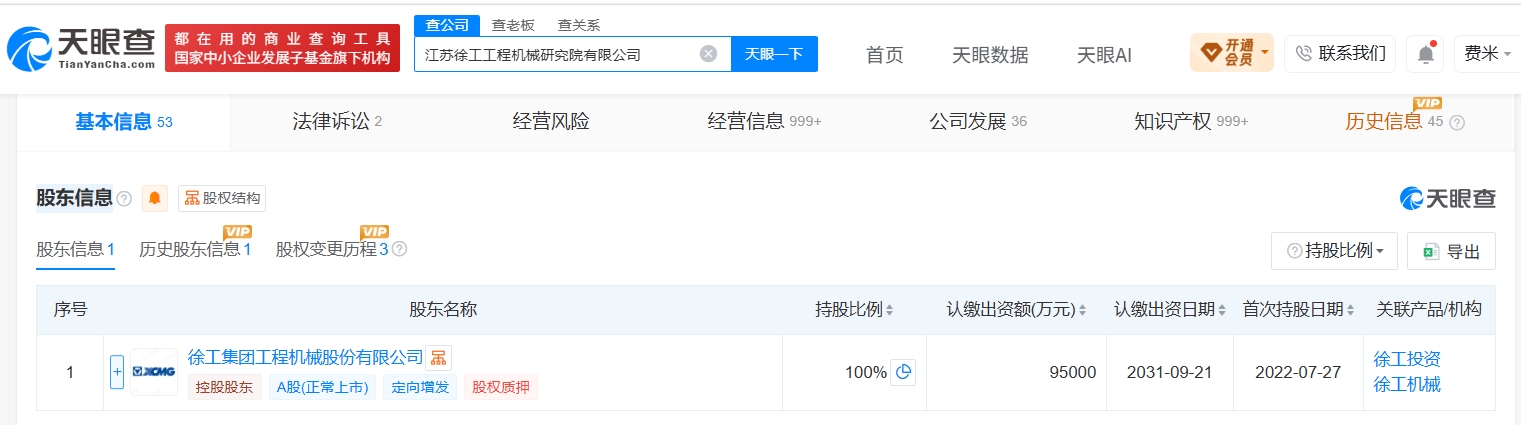This screenshot has height=425, width=1521.
Task: Enable the orange shareholder monitoring alert
Action: pyautogui.click(x=155, y=198)
